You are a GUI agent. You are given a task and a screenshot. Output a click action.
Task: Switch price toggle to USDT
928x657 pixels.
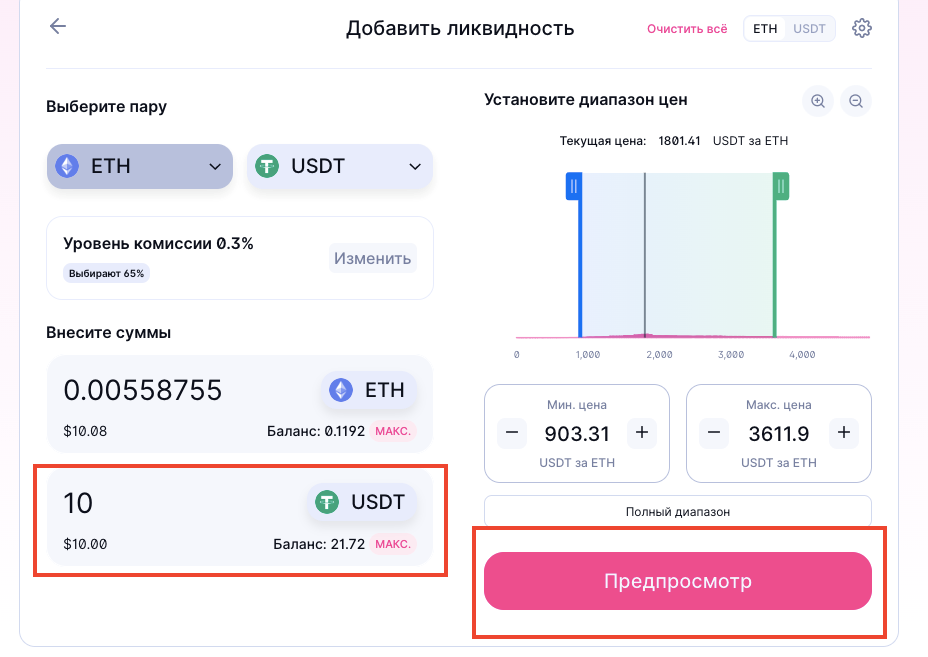click(x=810, y=29)
